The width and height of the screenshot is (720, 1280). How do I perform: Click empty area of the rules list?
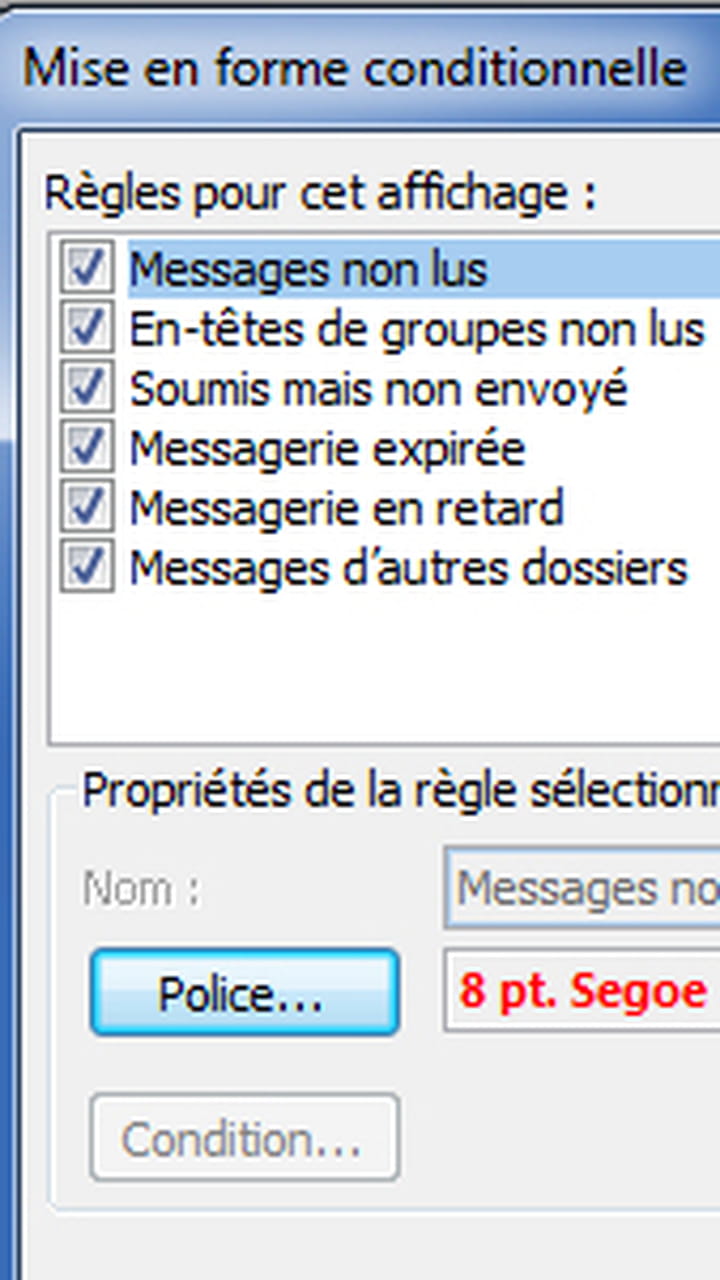tap(384, 670)
